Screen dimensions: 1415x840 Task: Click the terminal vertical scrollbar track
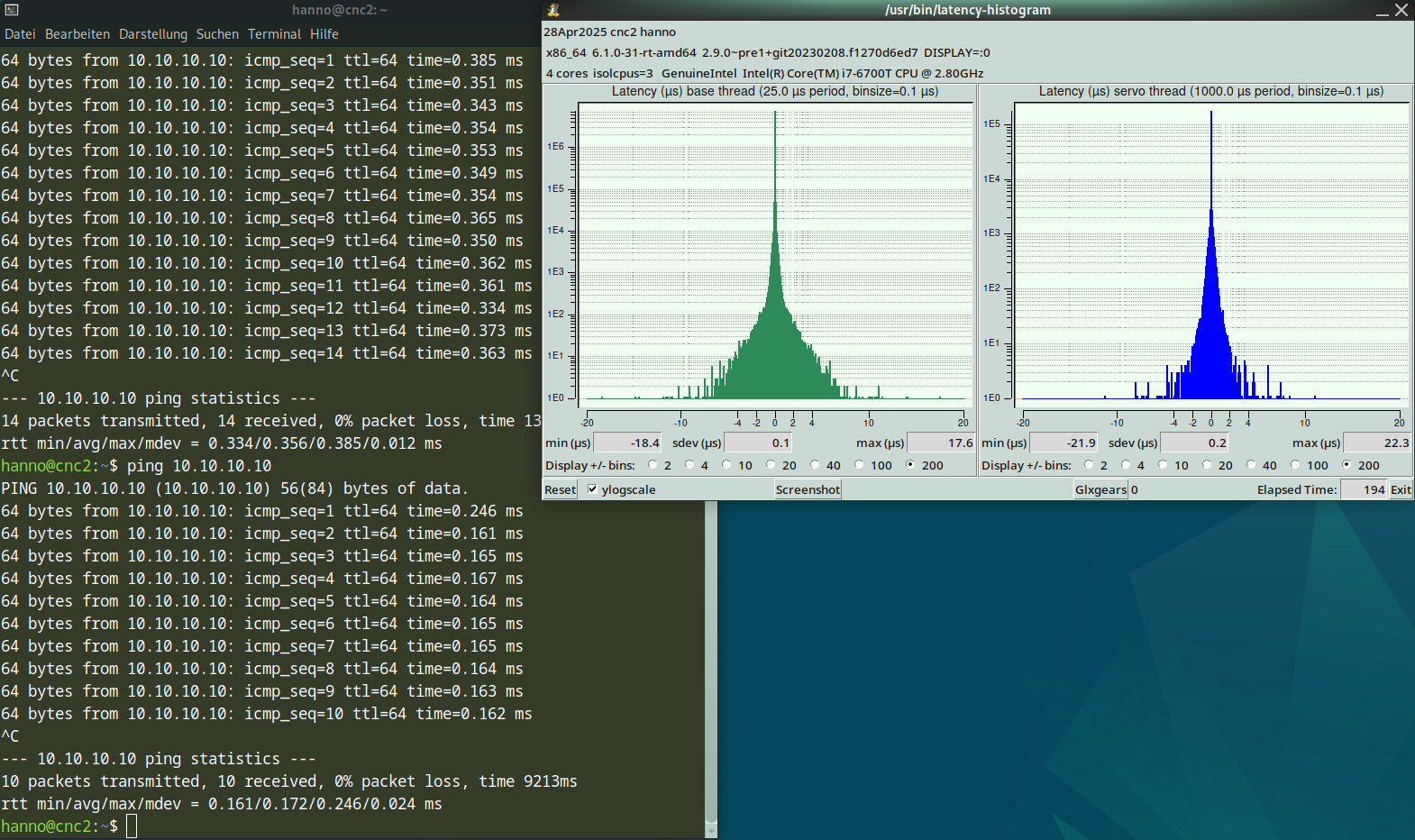711,662
